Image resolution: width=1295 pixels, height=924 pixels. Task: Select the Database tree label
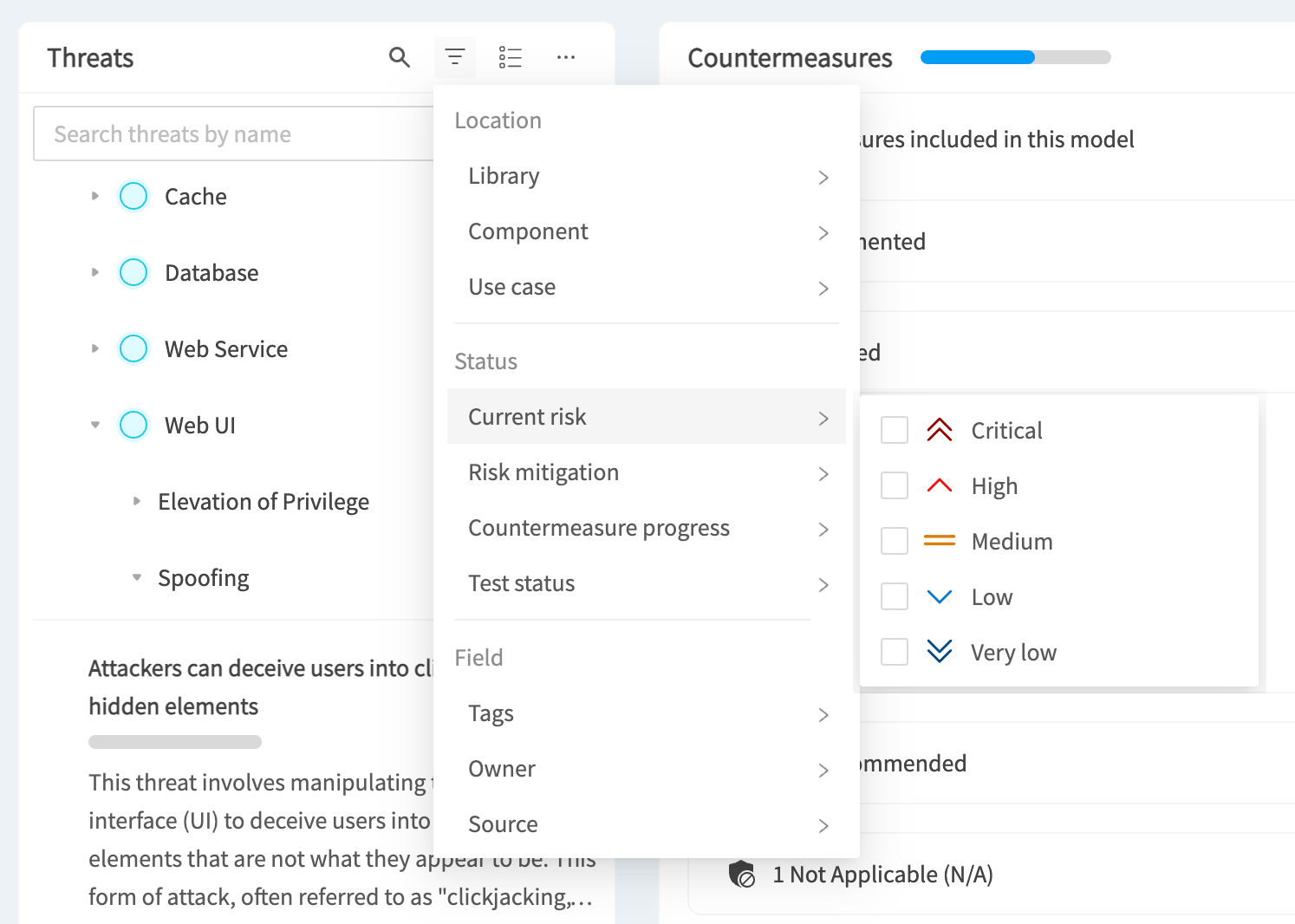[x=211, y=272]
